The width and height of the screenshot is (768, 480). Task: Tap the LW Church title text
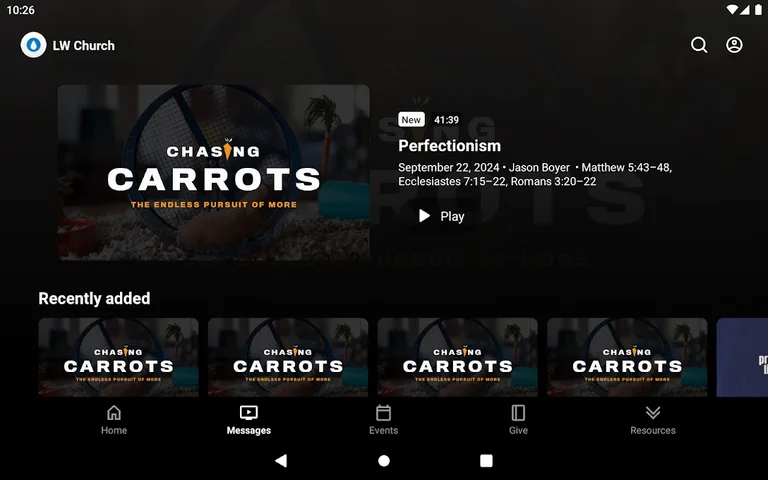(x=83, y=45)
